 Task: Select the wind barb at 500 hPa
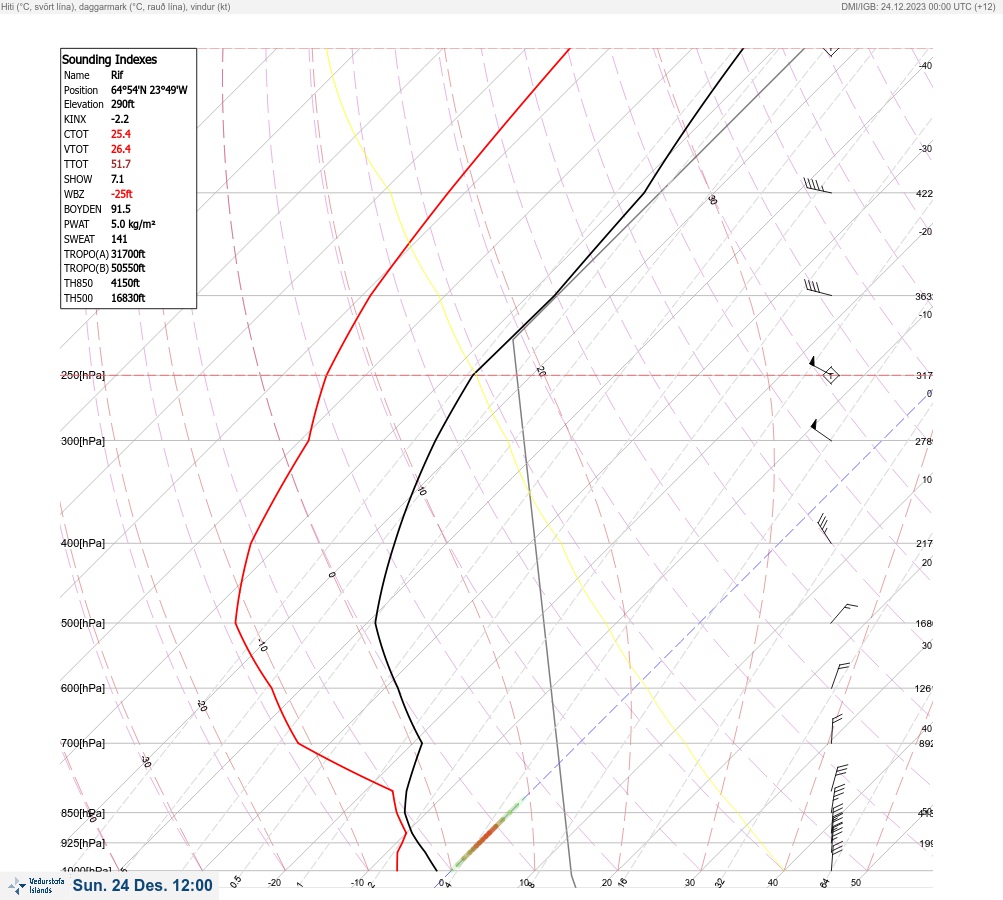pyautogui.click(x=844, y=613)
